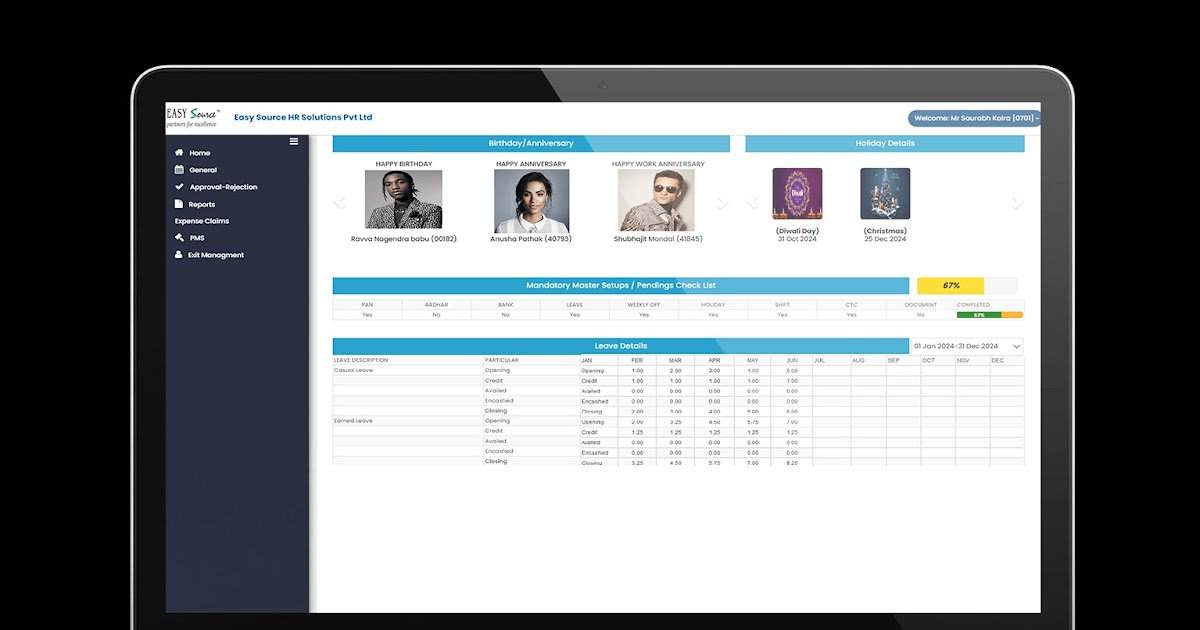Click the LEAVE DESCRIPTION column header
This screenshot has width=1200, height=630.
[361, 360]
